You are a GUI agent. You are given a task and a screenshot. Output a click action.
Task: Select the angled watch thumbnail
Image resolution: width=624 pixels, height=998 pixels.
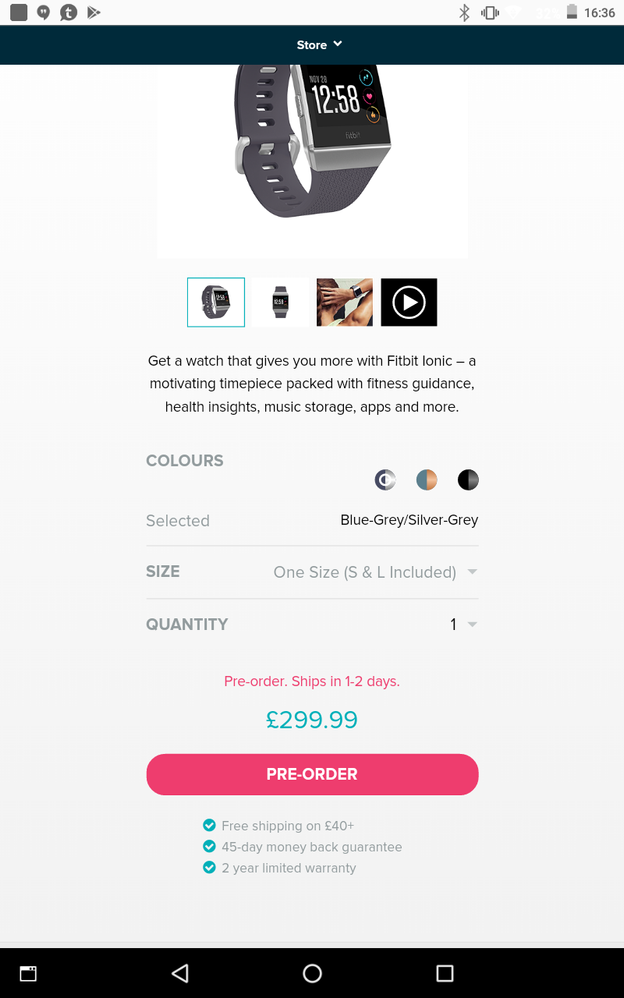[216, 302]
